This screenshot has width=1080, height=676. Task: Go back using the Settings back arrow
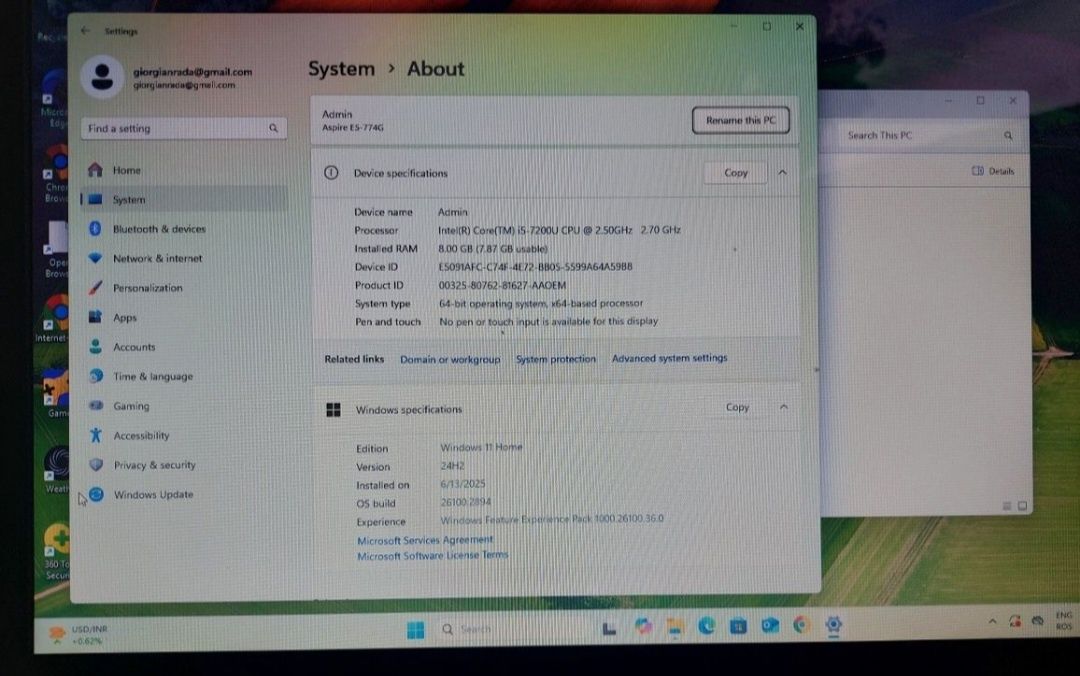point(85,30)
